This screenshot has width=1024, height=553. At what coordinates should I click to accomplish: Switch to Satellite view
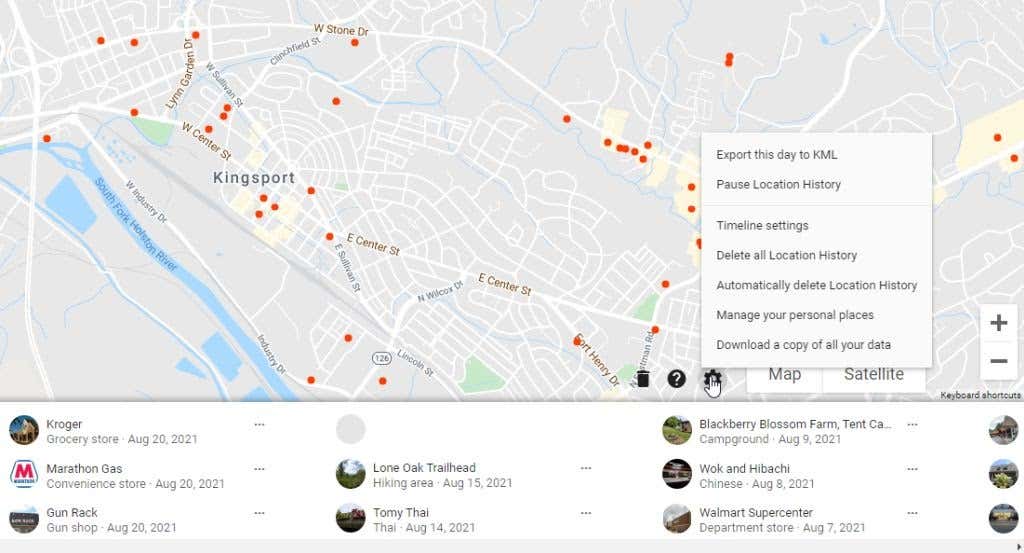[x=873, y=374]
